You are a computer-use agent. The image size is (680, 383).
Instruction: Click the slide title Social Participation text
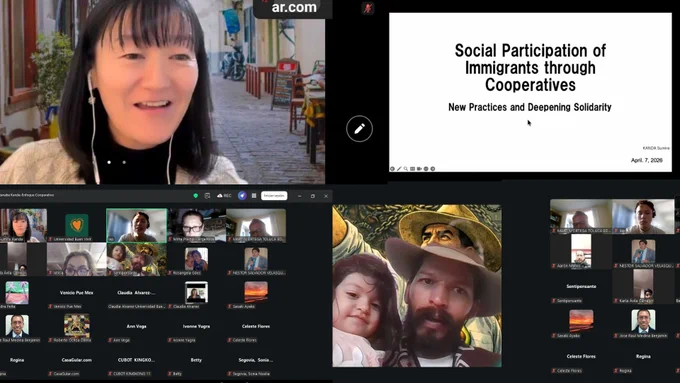[530, 67]
